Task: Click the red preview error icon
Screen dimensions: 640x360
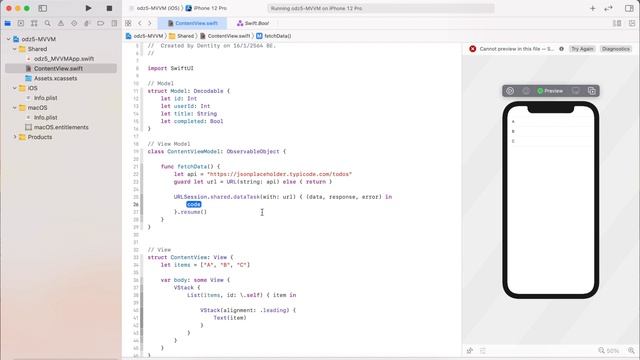Action: (x=472, y=49)
